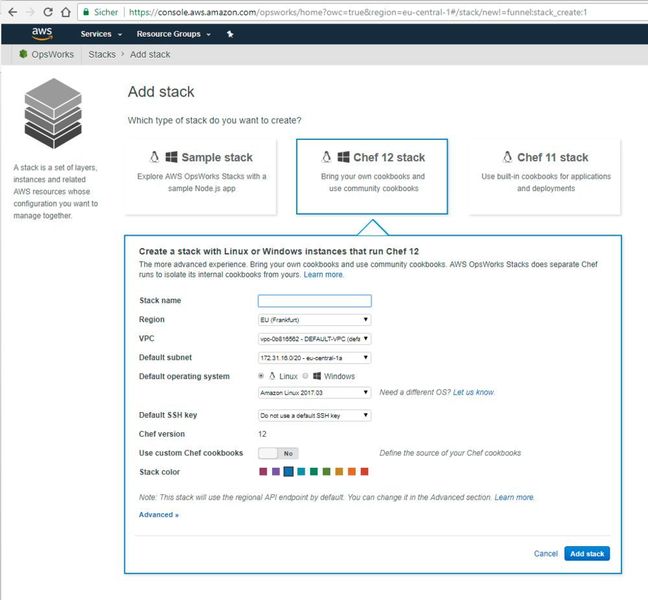Open Learn more link in API endpoint note
The height and width of the screenshot is (600, 648).
pos(514,497)
